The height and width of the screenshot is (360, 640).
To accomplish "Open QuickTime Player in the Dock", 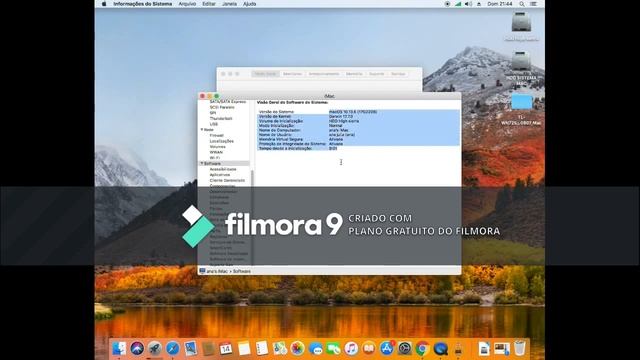I will [440, 348].
